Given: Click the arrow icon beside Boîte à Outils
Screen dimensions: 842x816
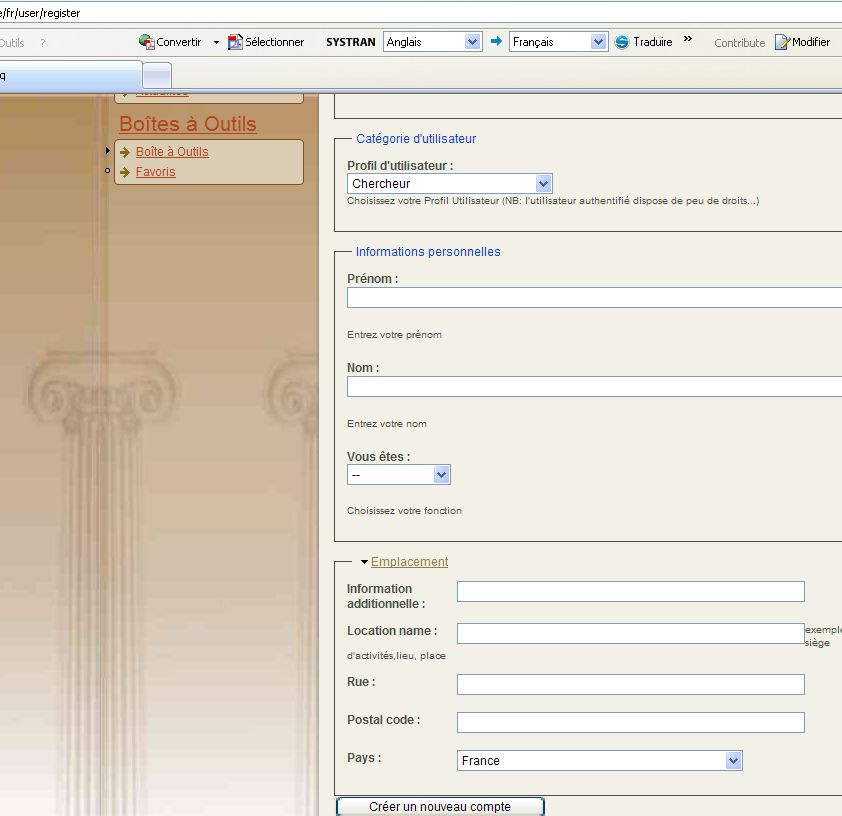Looking at the screenshot, I should pos(125,152).
